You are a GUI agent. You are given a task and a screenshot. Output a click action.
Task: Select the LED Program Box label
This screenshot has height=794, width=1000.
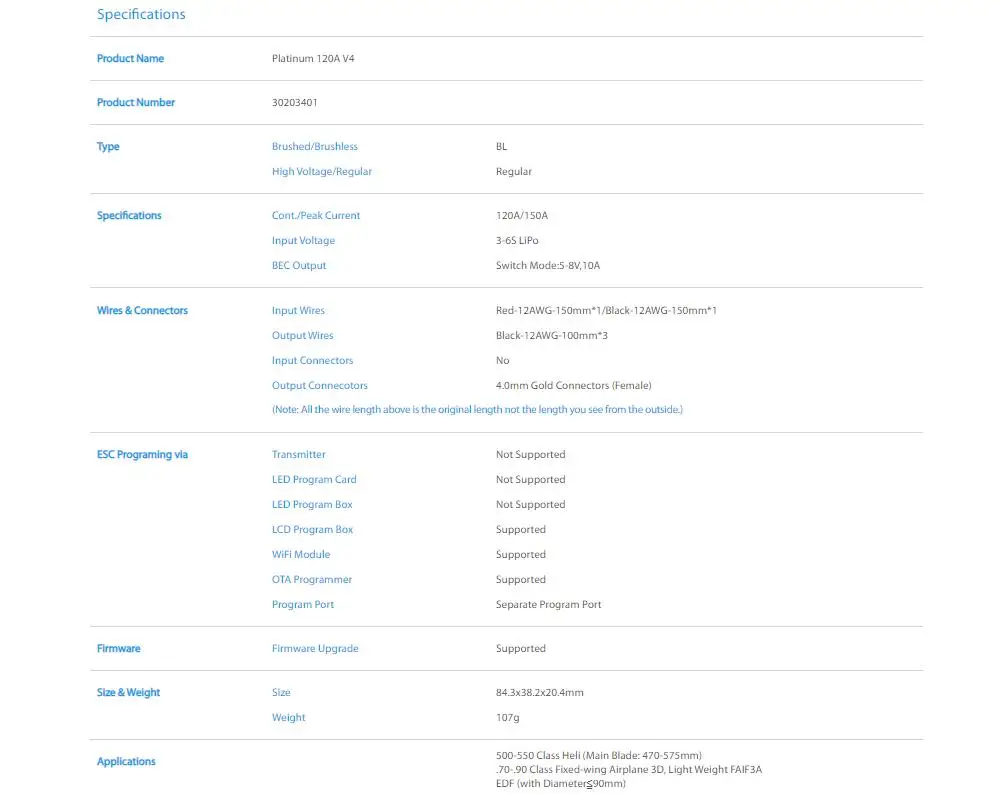312,504
